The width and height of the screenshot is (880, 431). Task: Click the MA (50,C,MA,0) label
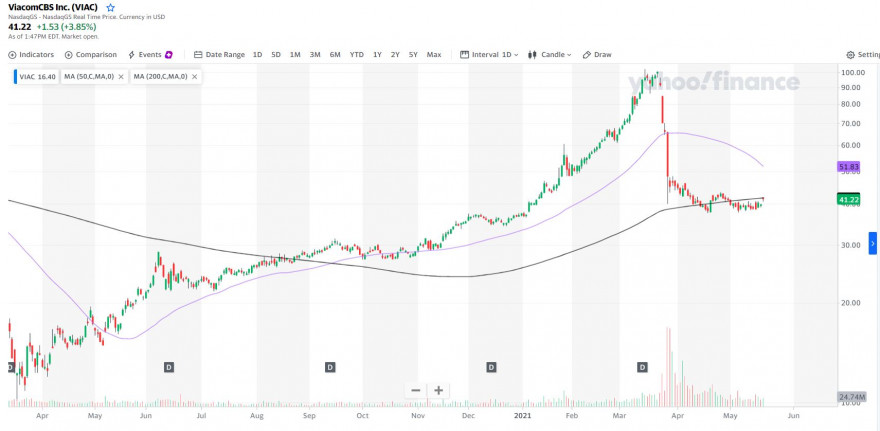(89, 76)
